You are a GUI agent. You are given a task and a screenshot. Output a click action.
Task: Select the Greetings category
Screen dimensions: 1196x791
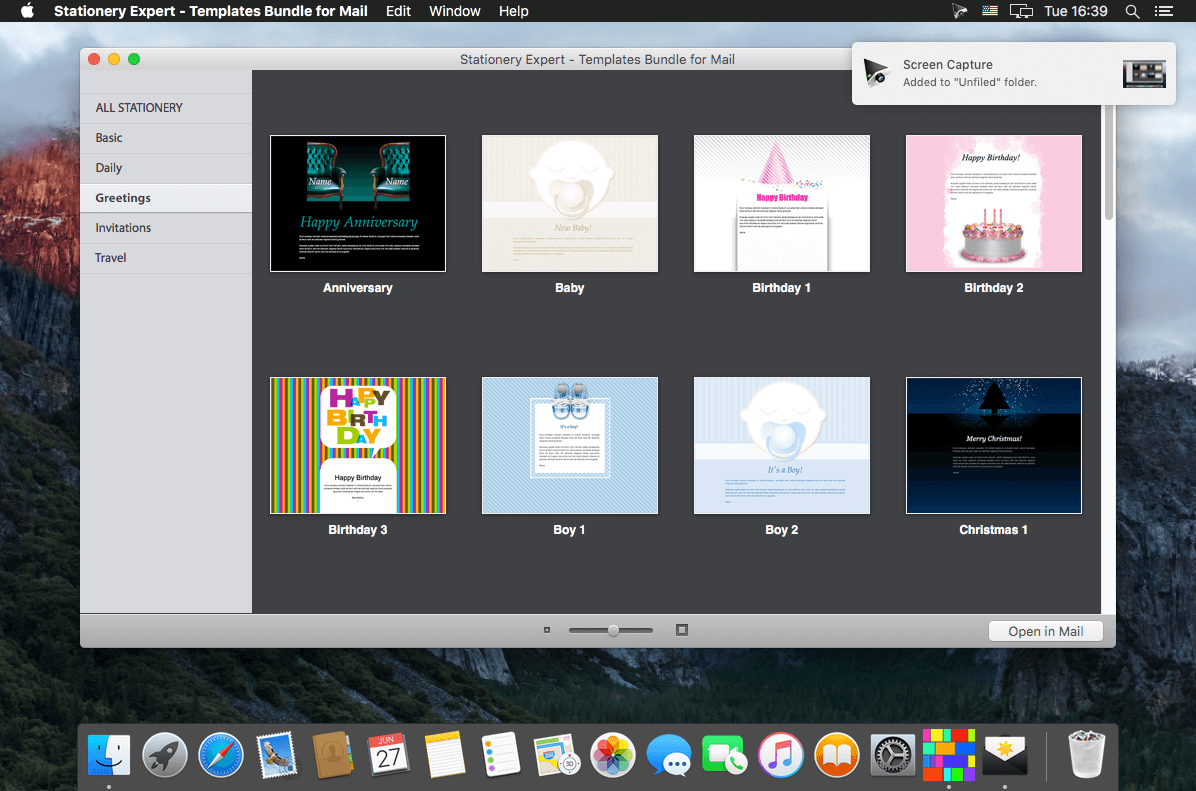pyautogui.click(x=166, y=198)
